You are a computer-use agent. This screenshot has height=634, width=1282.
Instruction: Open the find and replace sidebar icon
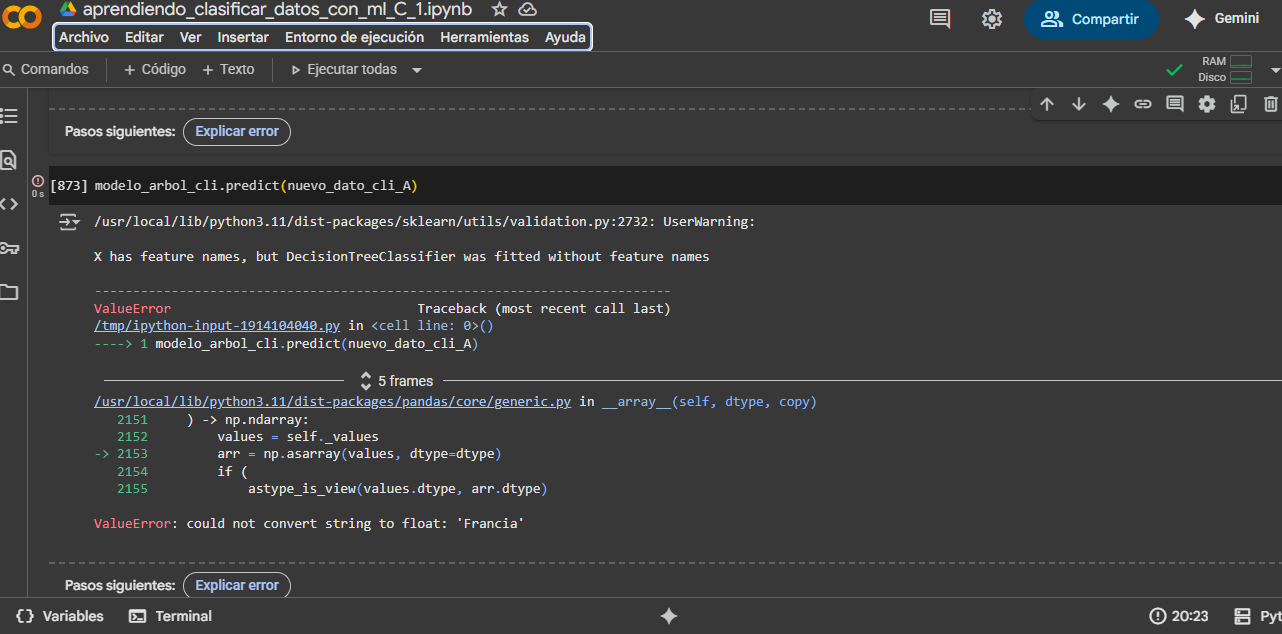(x=9, y=160)
